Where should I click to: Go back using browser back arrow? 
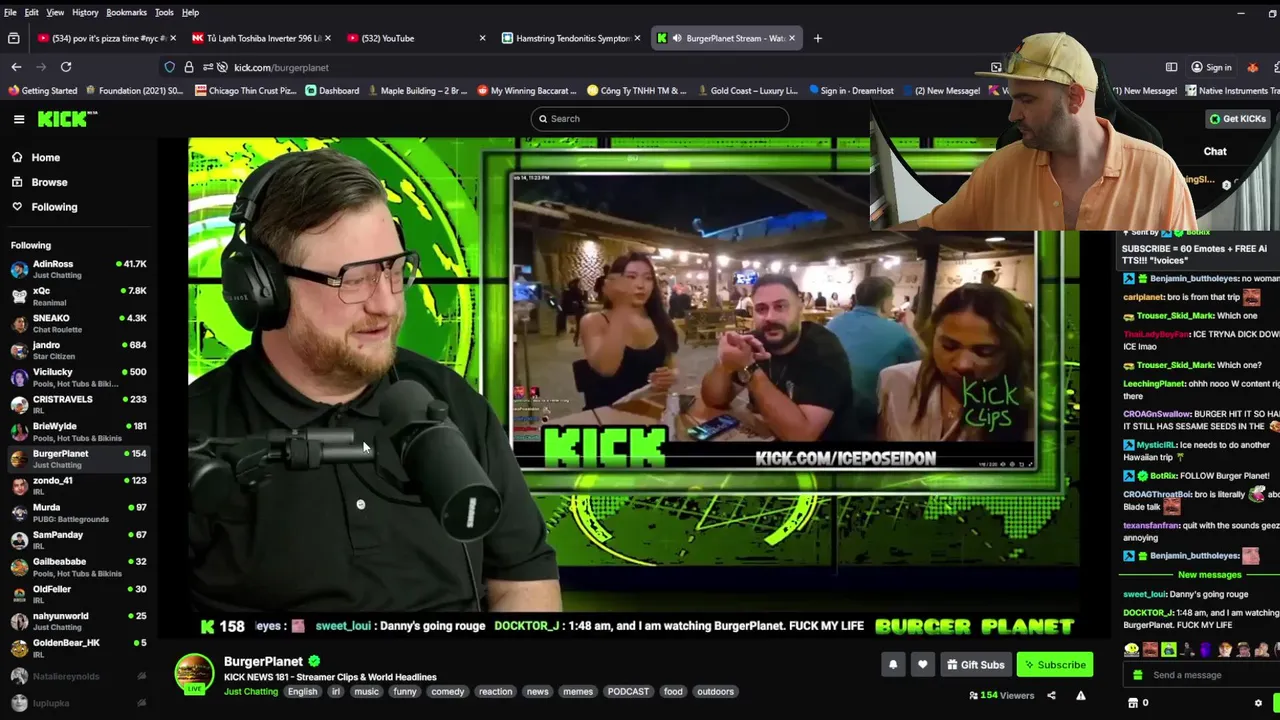[x=16, y=67]
